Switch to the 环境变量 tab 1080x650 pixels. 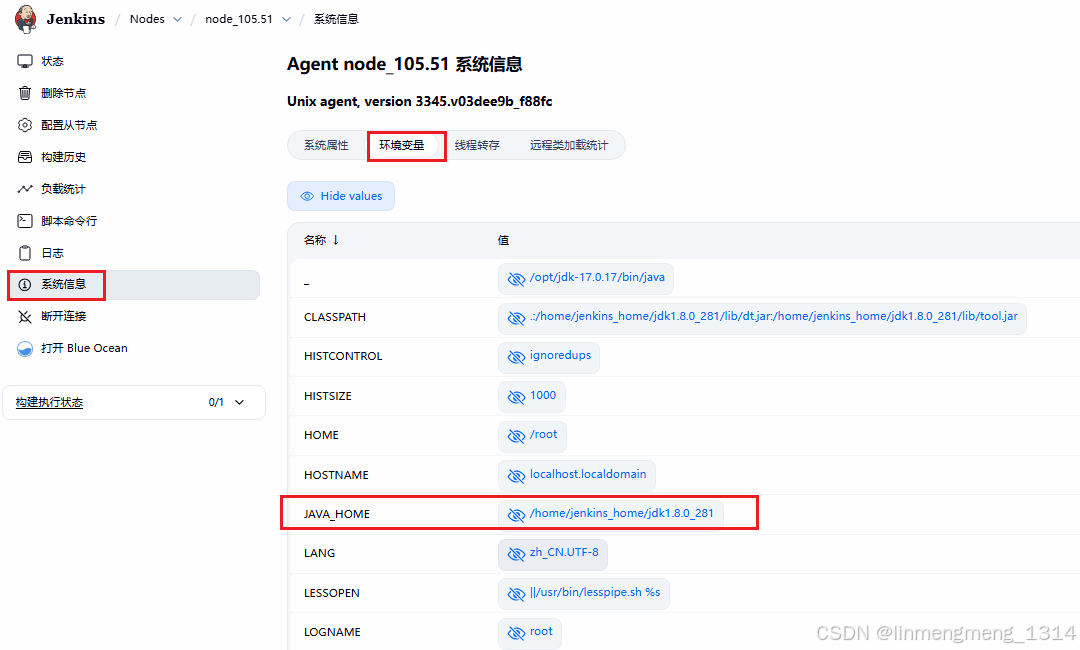402,145
